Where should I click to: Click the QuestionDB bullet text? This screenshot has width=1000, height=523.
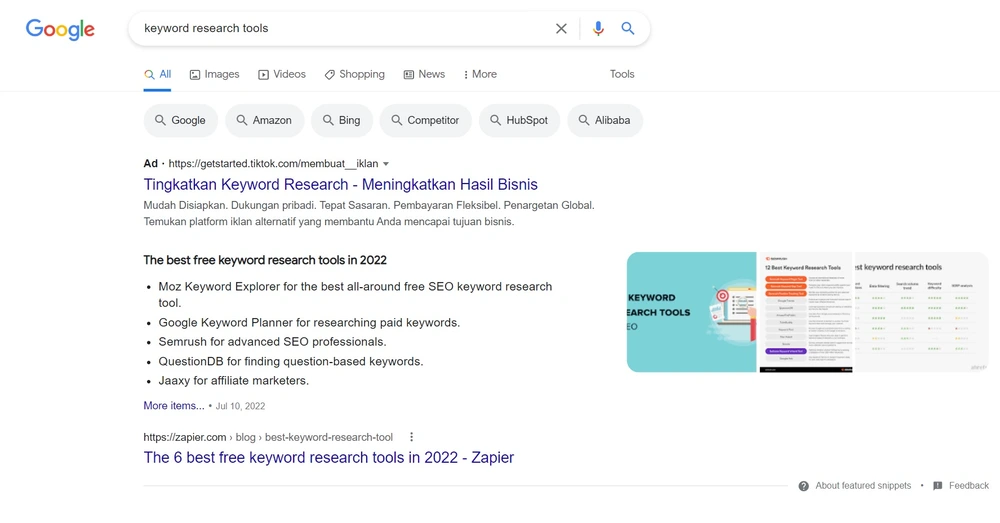tap(291, 362)
